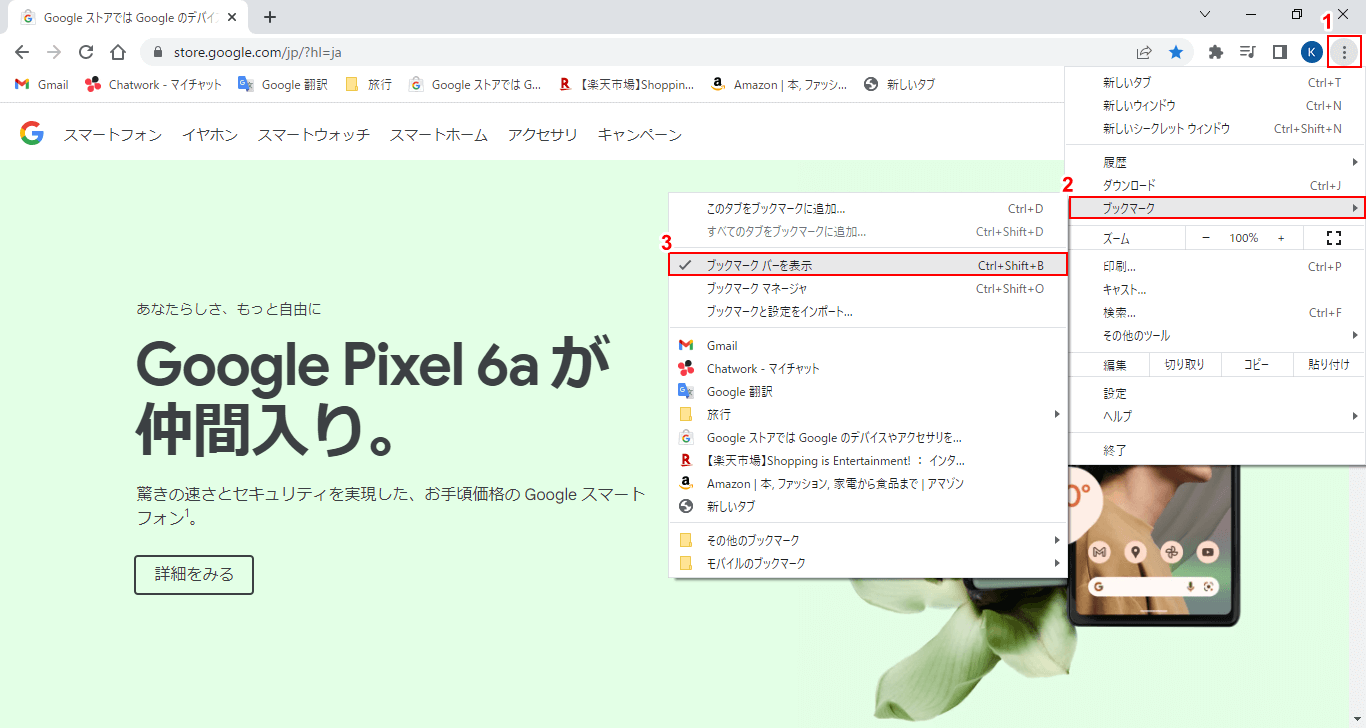Click スマートフォン nav link
Screen dimensions: 1366x728
coord(113,135)
